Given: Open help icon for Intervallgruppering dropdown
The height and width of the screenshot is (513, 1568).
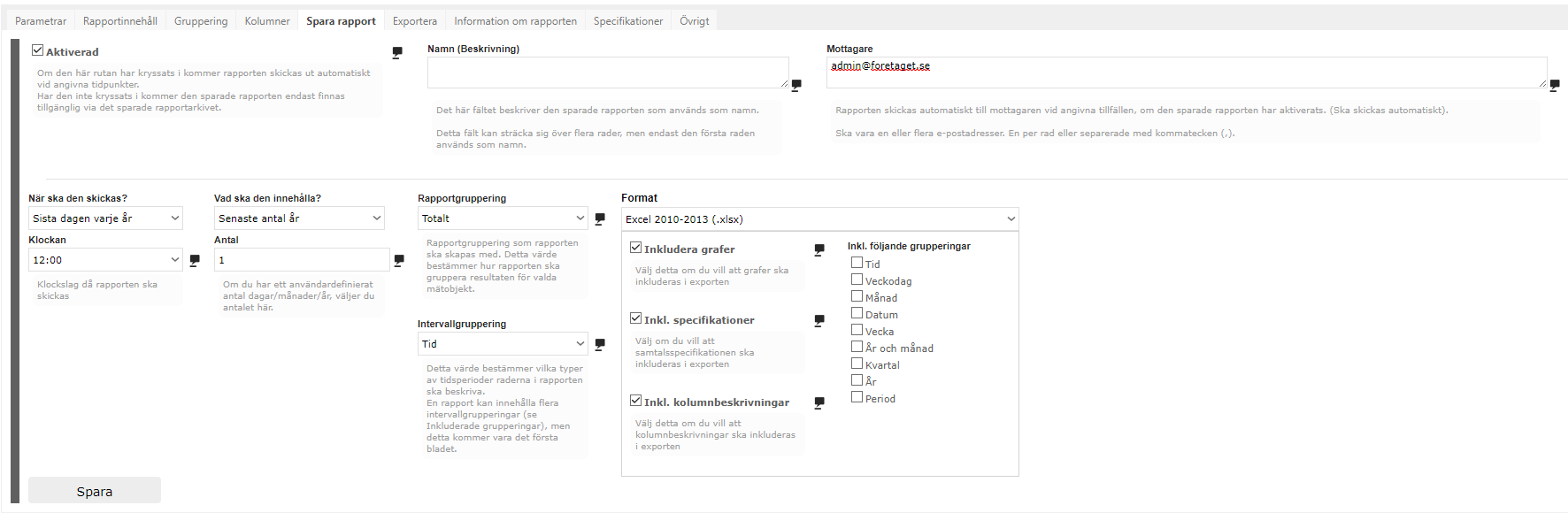Looking at the screenshot, I should coord(600,344).
